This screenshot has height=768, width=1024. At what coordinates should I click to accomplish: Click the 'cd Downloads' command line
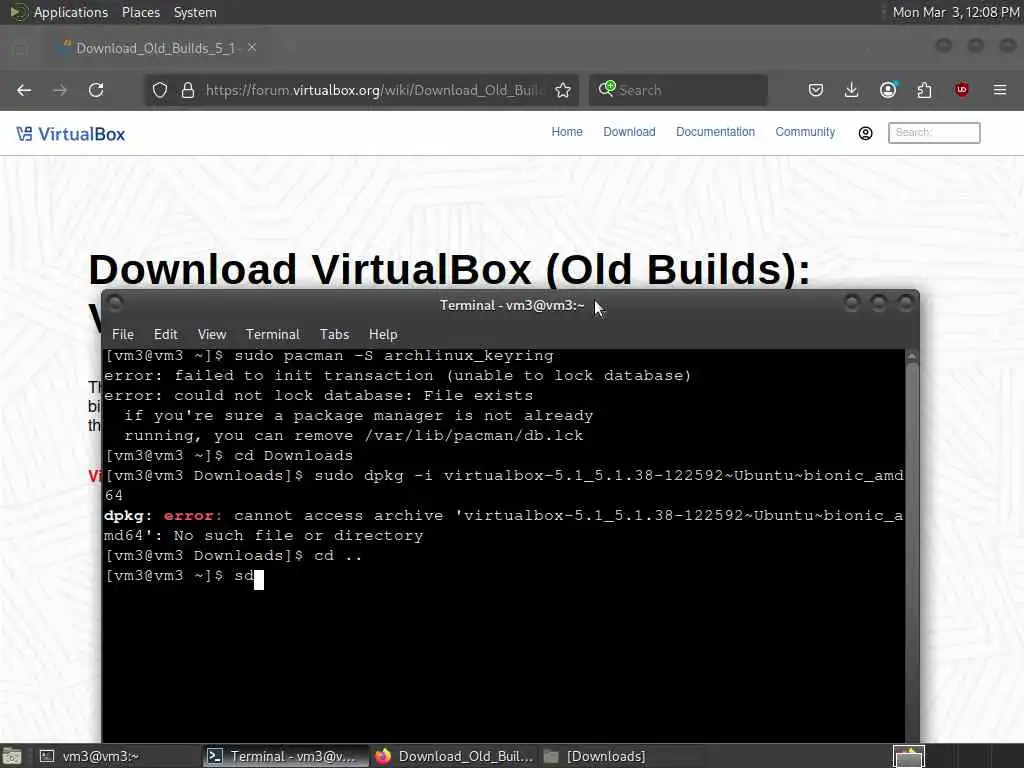229,455
